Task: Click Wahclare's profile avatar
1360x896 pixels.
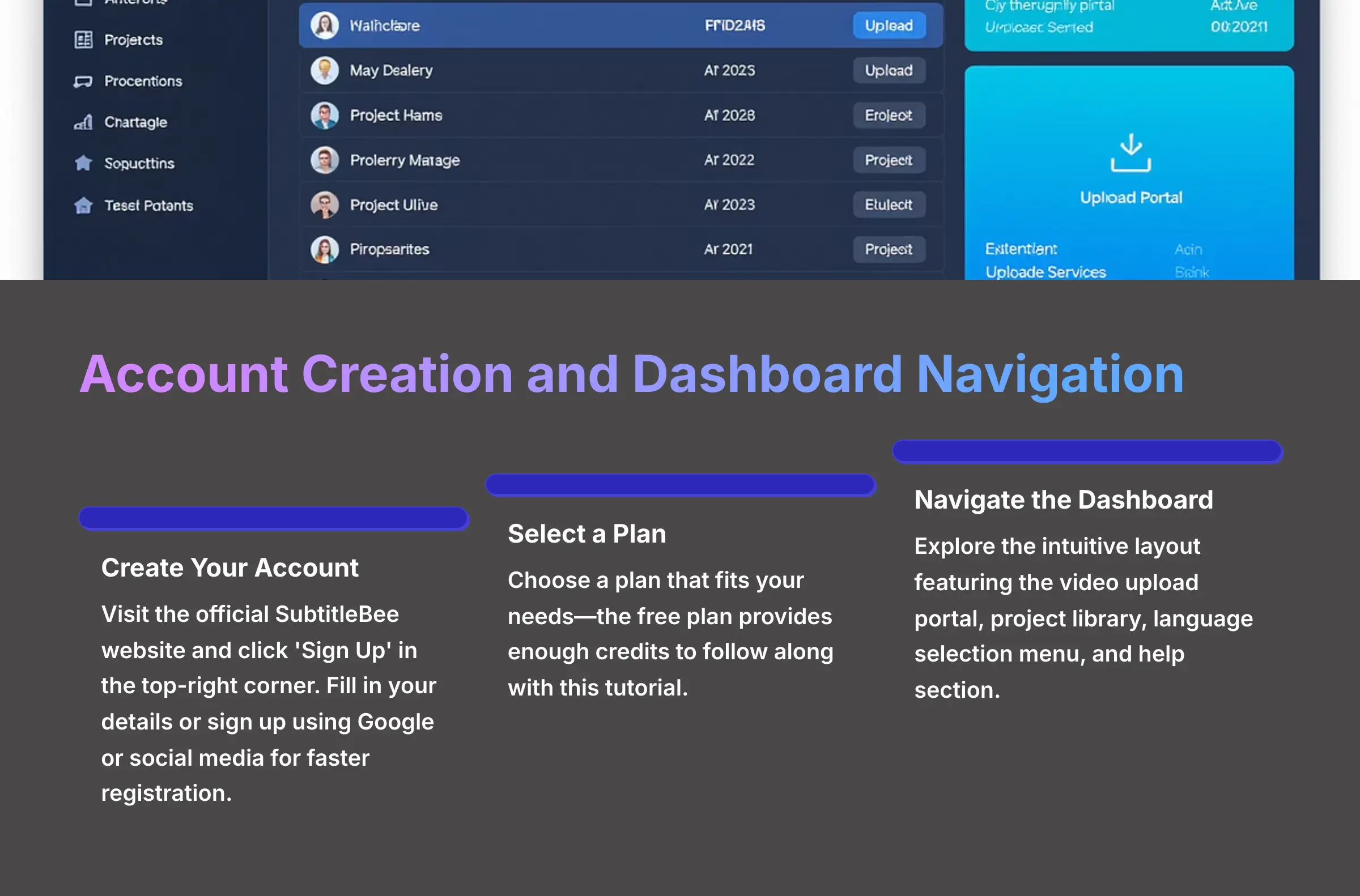Action: 326,25
